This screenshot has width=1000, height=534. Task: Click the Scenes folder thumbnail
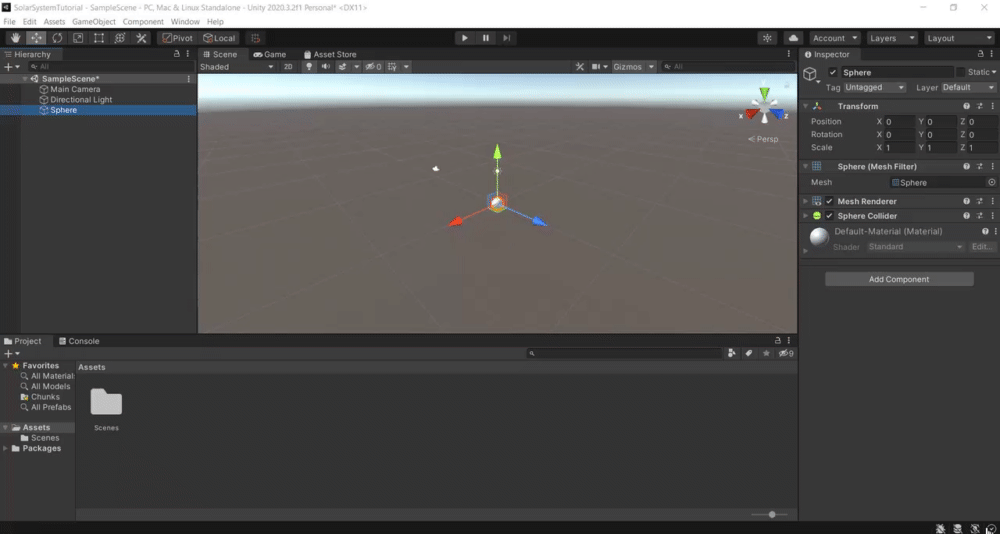pyautogui.click(x=106, y=402)
